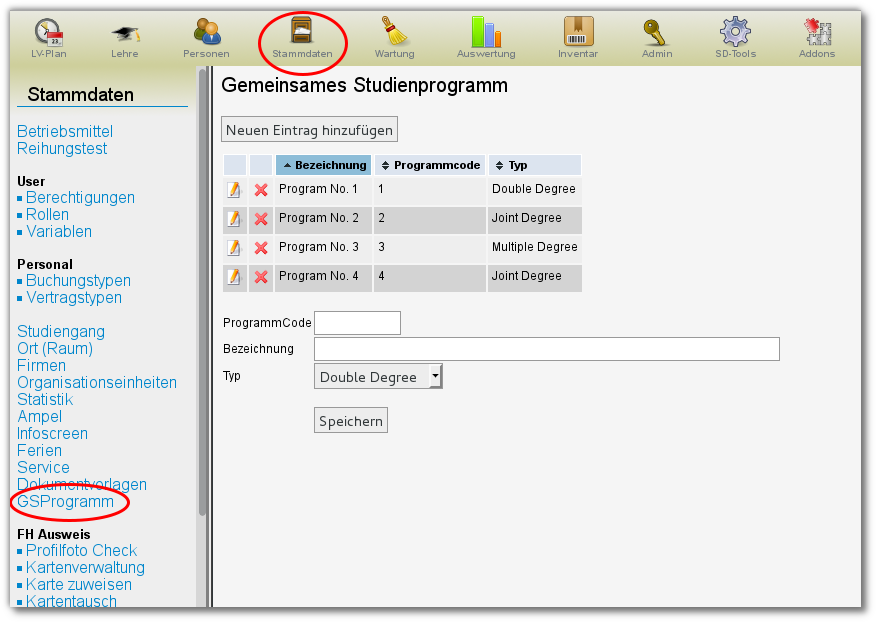Open Personen module icon

click(206, 33)
